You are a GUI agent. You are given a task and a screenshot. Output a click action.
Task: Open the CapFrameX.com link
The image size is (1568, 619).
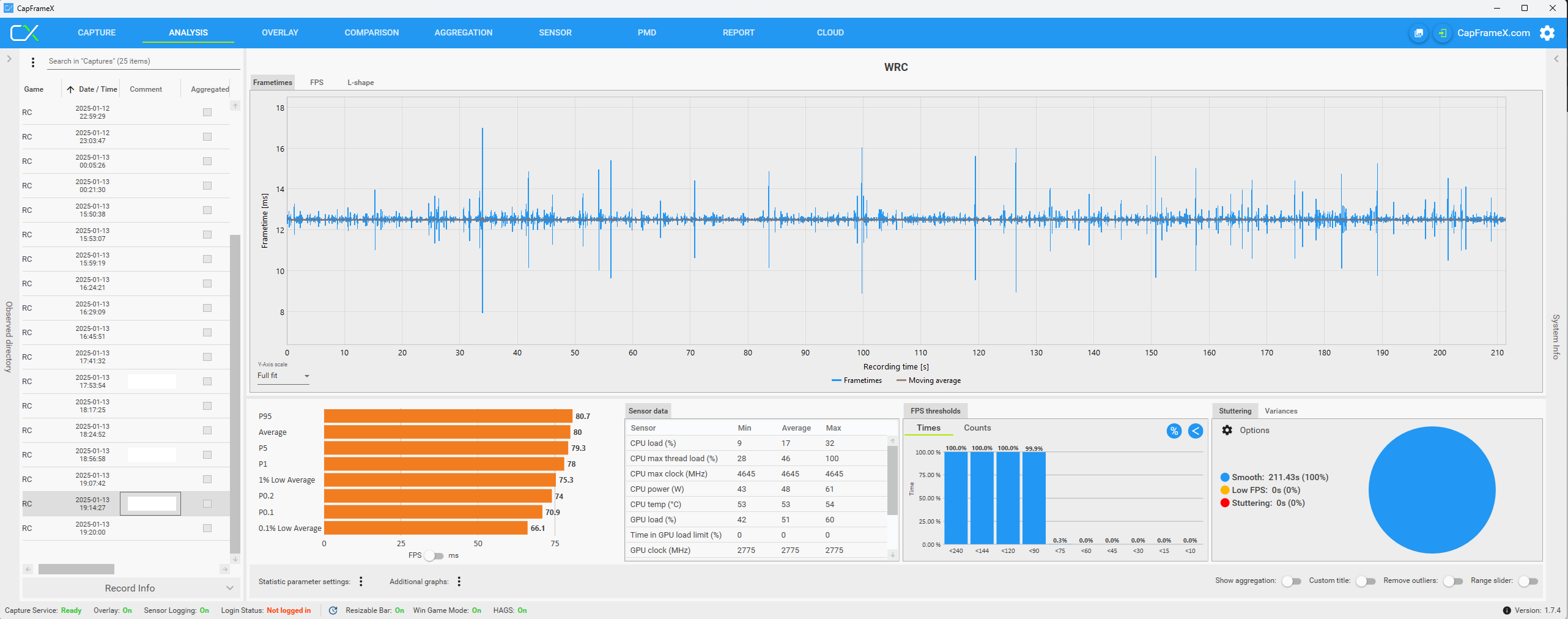[x=1493, y=33]
